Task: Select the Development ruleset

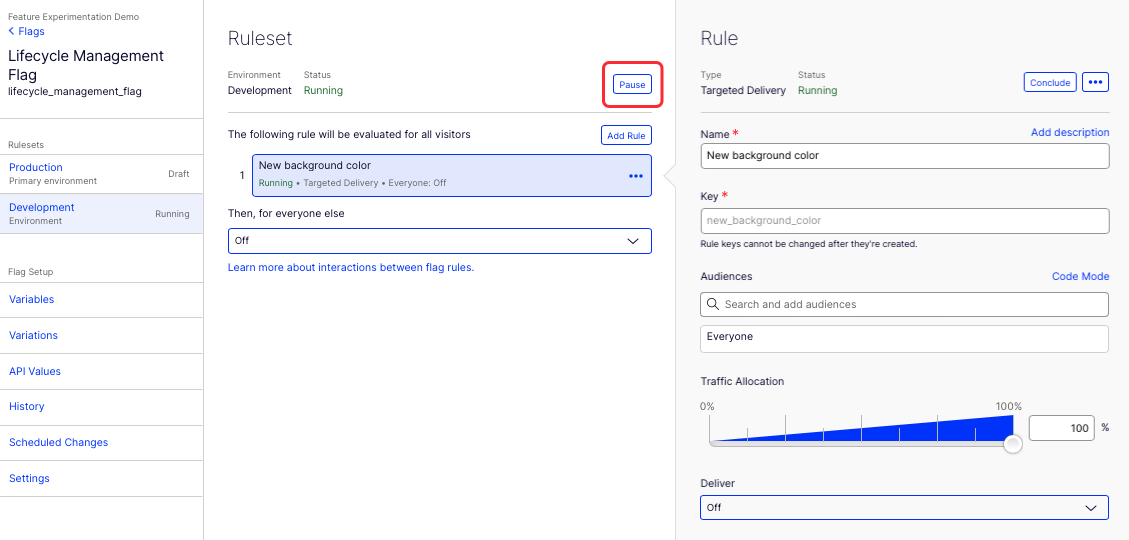Action: pos(101,214)
